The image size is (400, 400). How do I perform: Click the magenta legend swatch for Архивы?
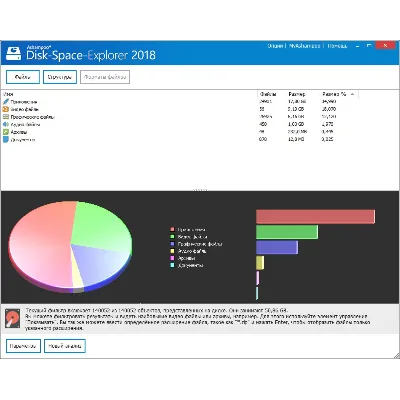pyautogui.click(x=172, y=258)
